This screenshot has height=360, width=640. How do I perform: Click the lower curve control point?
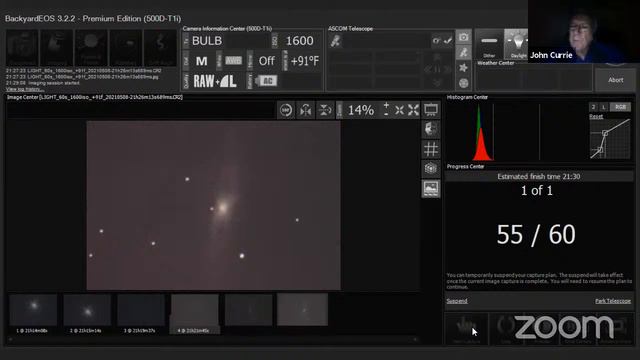[600, 150]
